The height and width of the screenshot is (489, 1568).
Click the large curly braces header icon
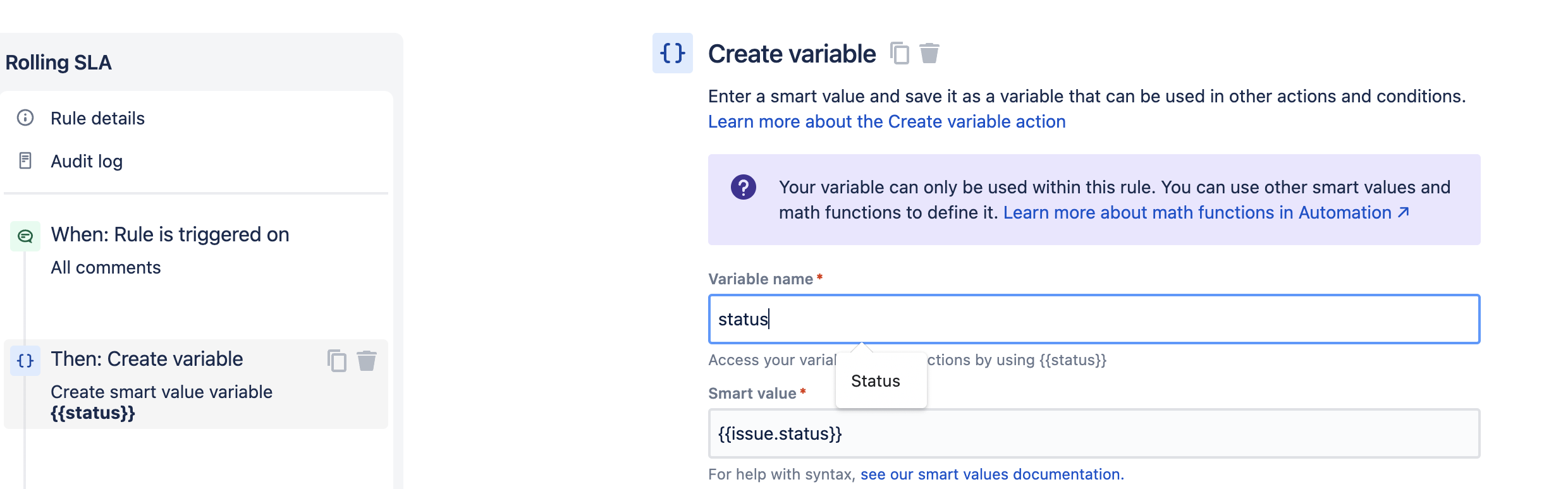[672, 53]
